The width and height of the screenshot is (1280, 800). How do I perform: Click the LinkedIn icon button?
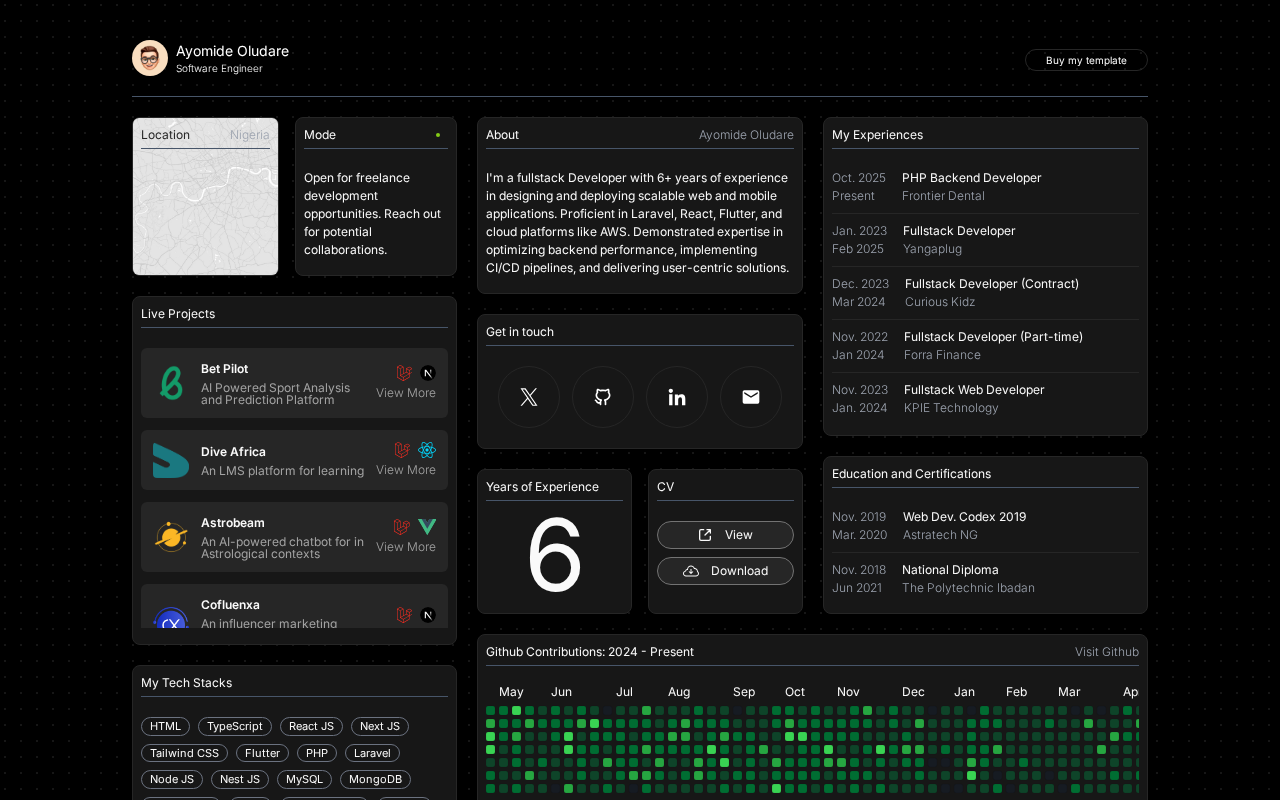pos(677,397)
